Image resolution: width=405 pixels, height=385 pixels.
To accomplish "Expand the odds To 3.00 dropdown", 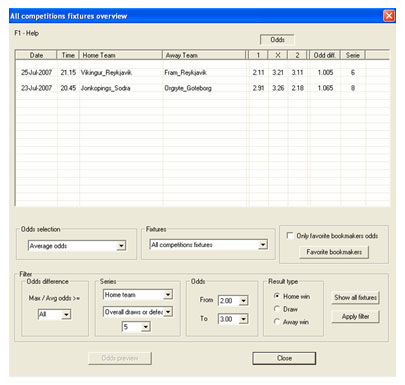I will (x=244, y=319).
